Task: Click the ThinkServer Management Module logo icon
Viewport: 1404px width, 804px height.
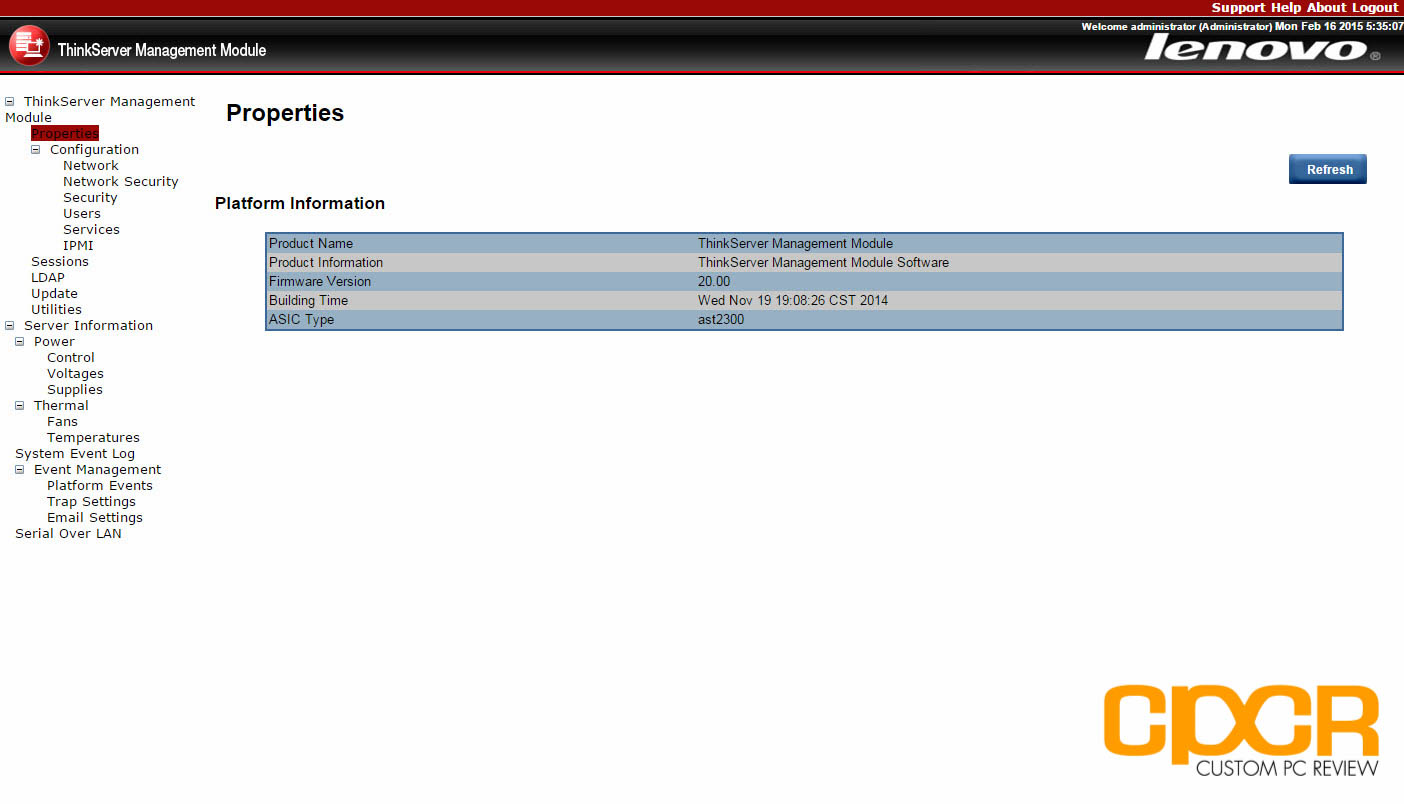Action: [x=27, y=45]
